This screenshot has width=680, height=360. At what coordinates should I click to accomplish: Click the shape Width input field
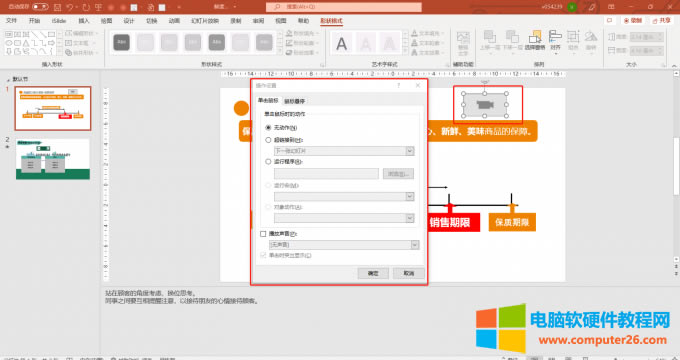[x=647, y=51]
